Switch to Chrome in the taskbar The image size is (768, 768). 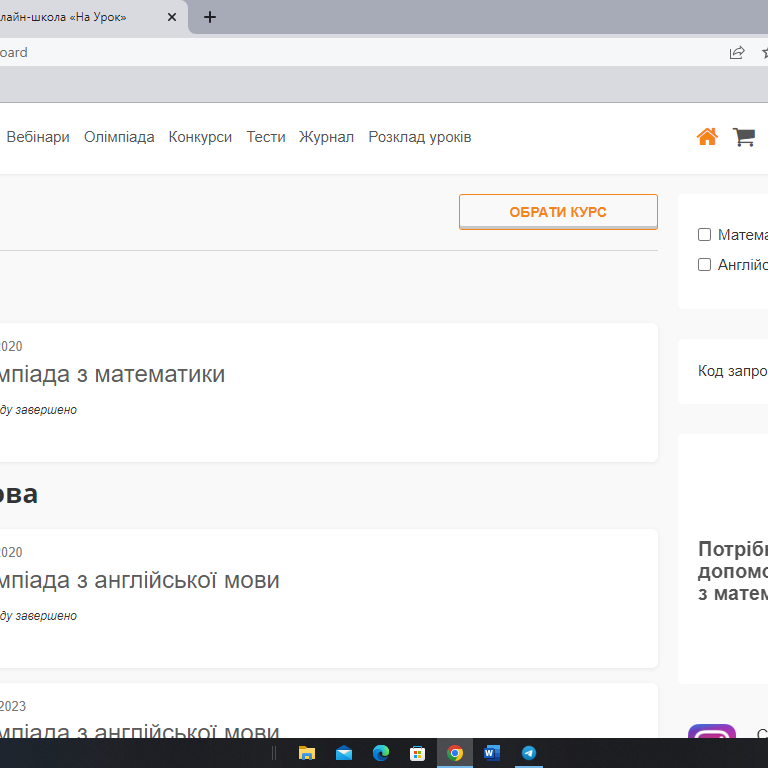click(455, 753)
